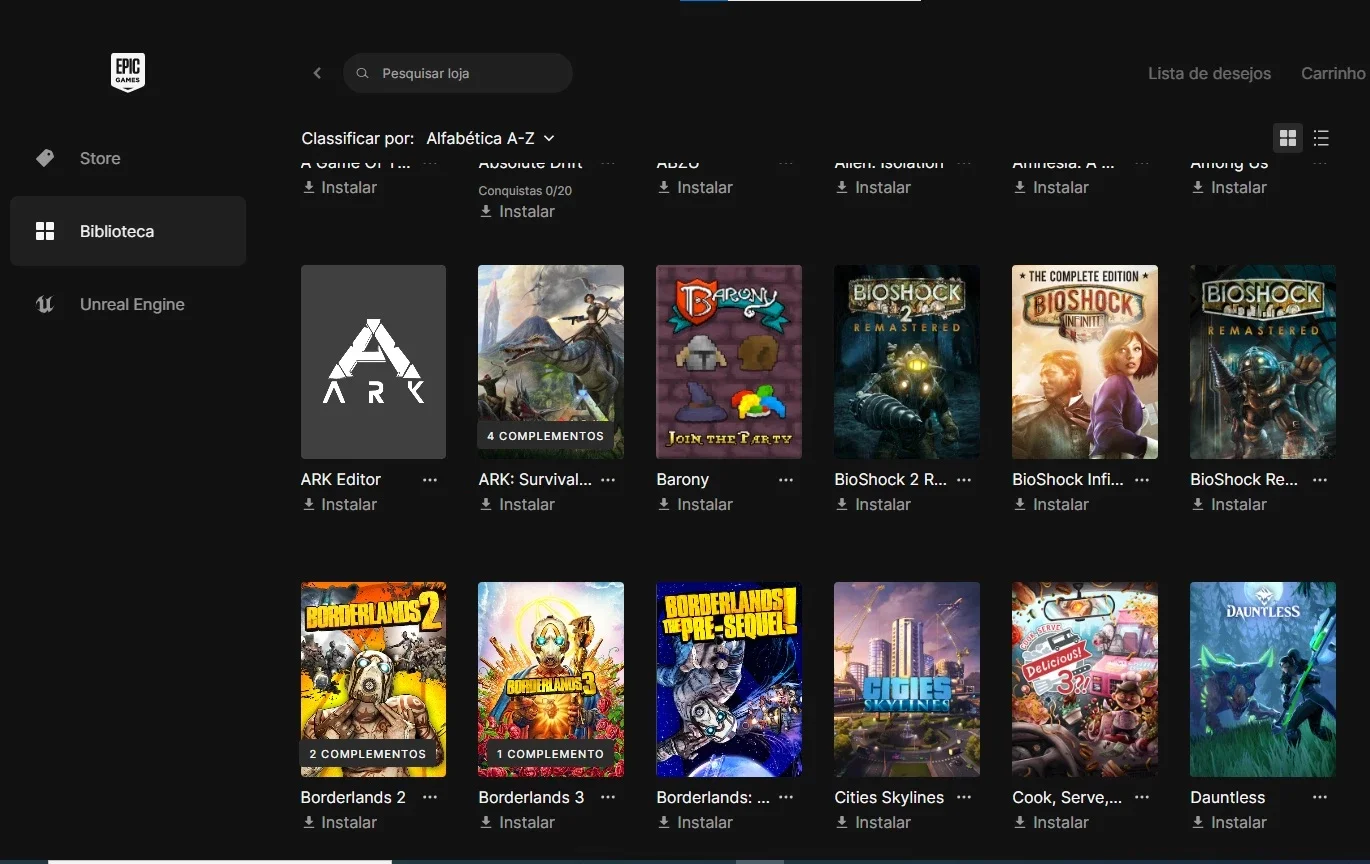This screenshot has width=1370, height=864.
Task: Open Carrinho link
Action: coord(1333,73)
